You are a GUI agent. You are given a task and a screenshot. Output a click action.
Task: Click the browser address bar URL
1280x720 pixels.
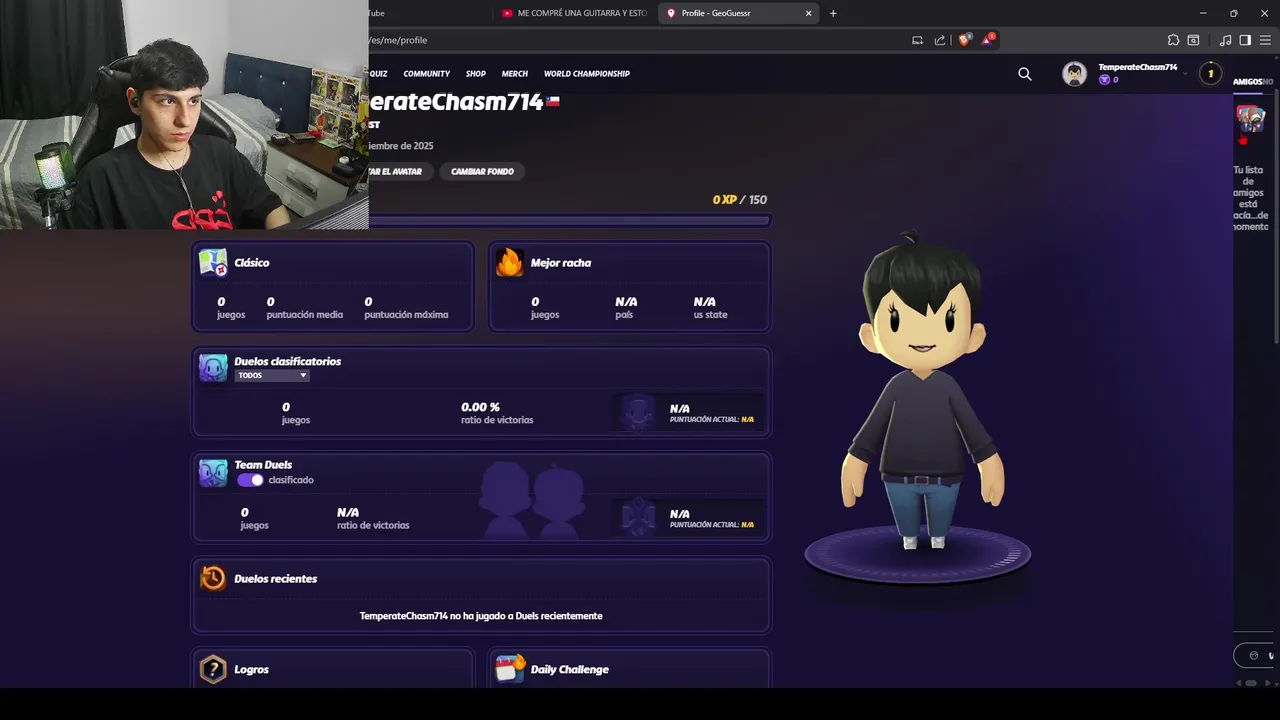tap(400, 40)
